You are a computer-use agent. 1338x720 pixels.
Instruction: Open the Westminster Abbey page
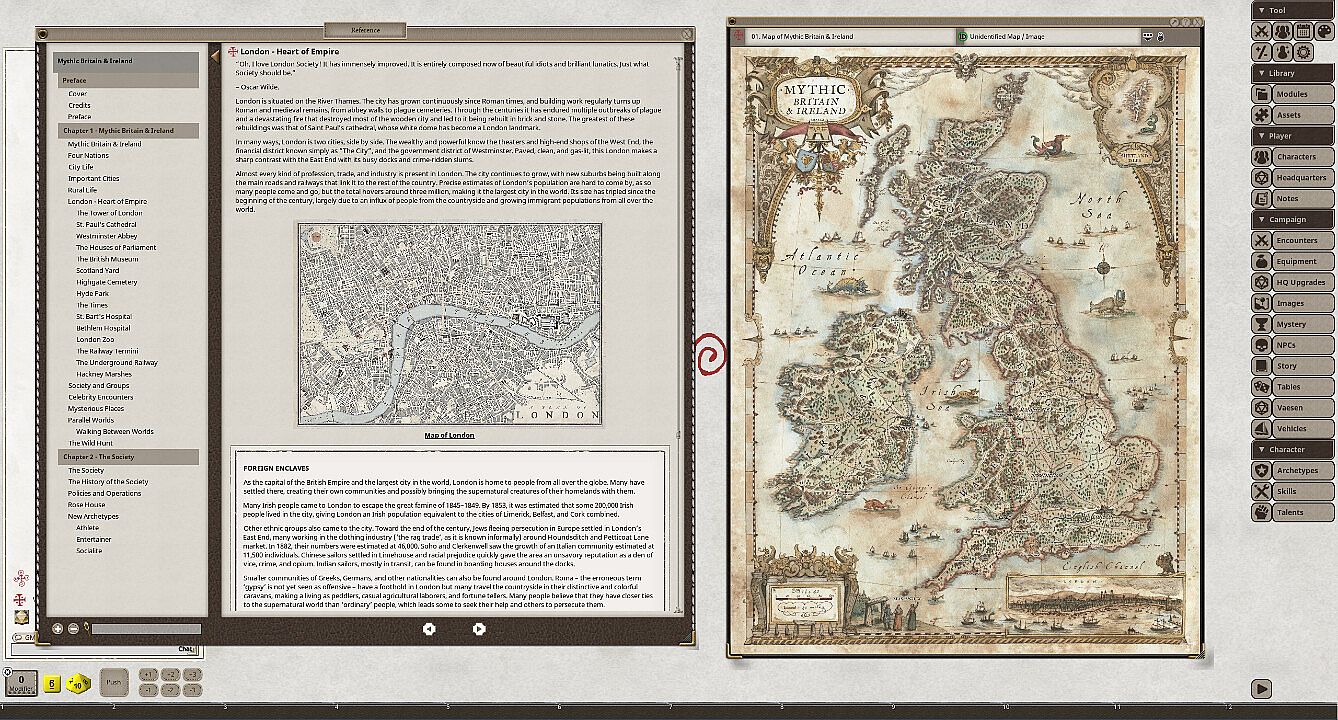(106, 236)
